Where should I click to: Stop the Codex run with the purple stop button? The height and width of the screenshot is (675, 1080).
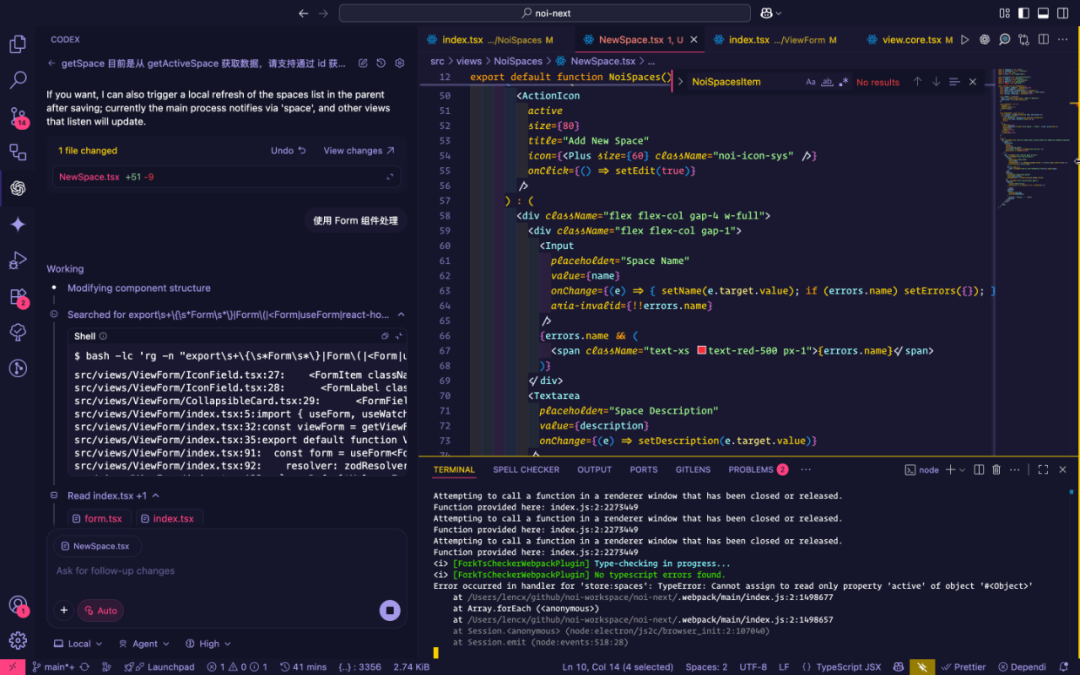(390, 610)
